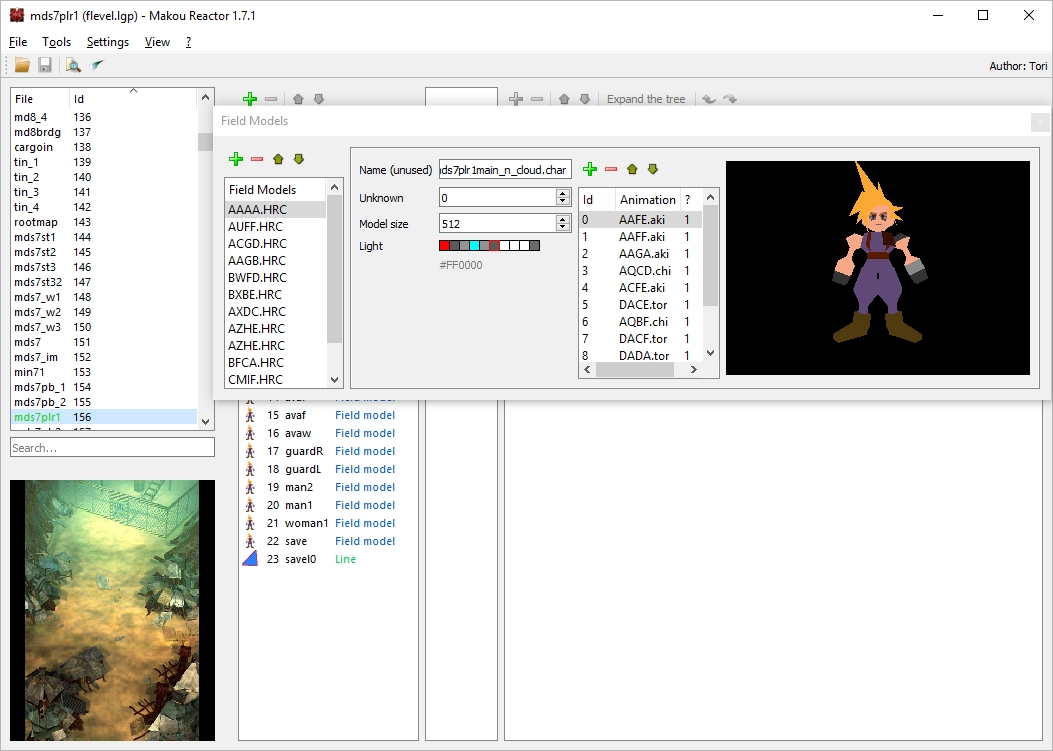The height and width of the screenshot is (751, 1053).
Task: Click Expand the tree button
Action: point(646,99)
